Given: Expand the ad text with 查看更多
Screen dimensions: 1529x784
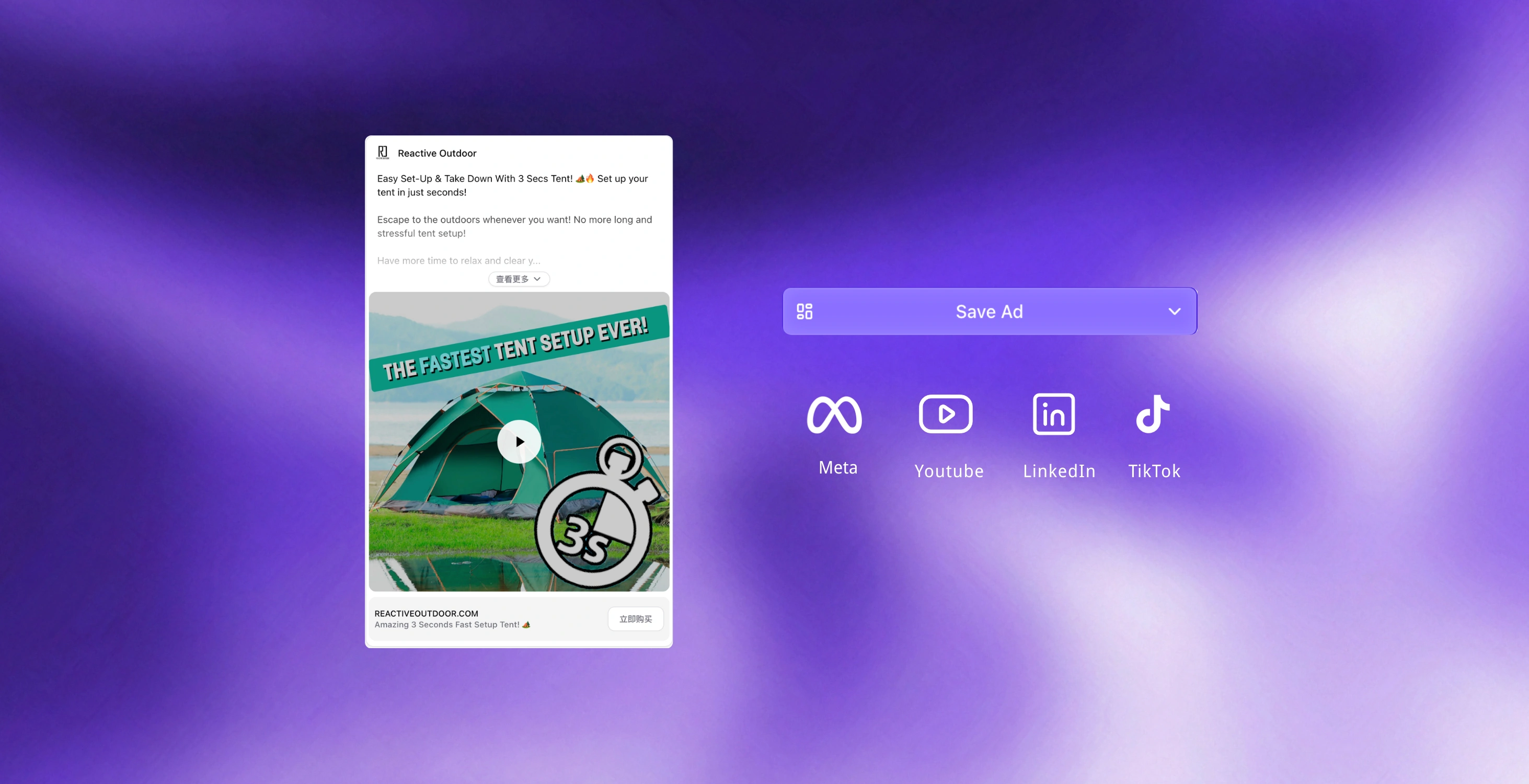Looking at the screenshot, I should (518, 279).
